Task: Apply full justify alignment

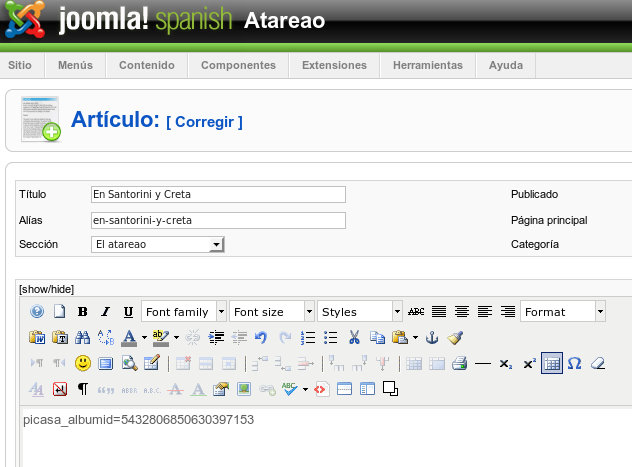Action: click(x=439, y=311)
